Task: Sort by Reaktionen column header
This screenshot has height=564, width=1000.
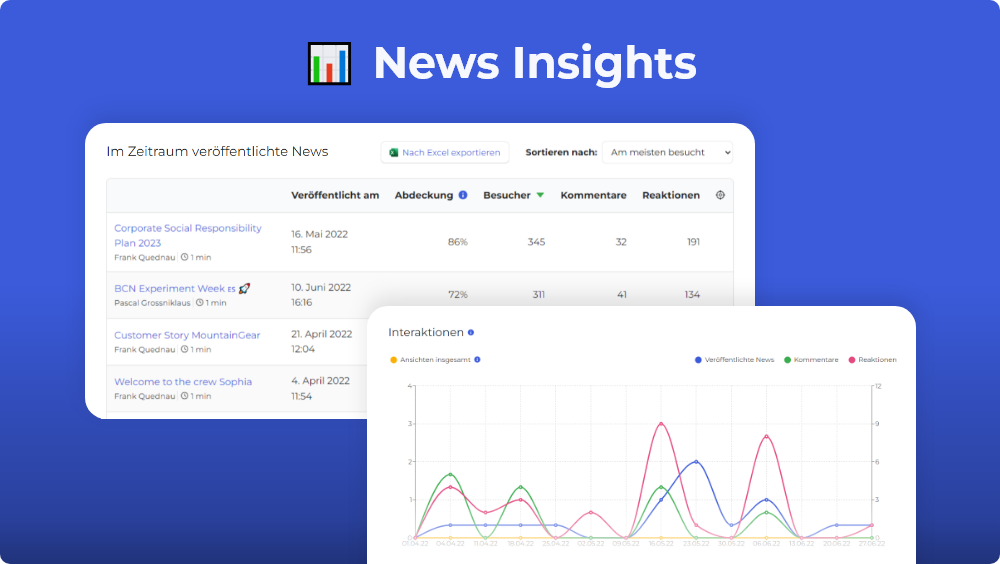Action: pyautogui.click(x=671, y=195)
